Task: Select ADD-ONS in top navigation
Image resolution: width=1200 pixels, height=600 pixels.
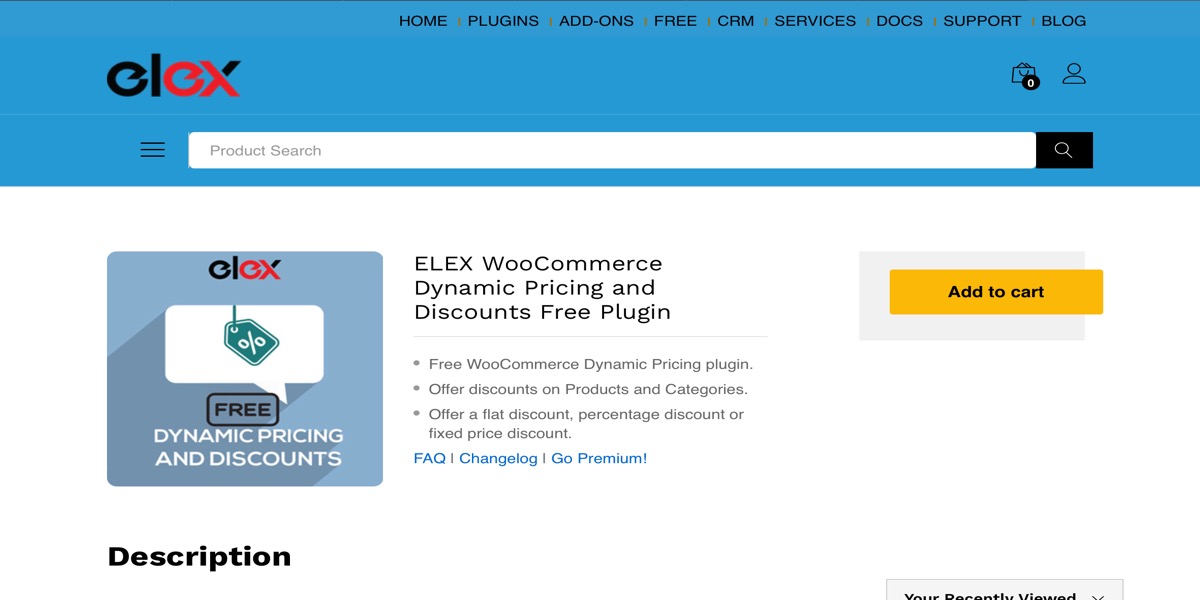Action: point(596,21)
